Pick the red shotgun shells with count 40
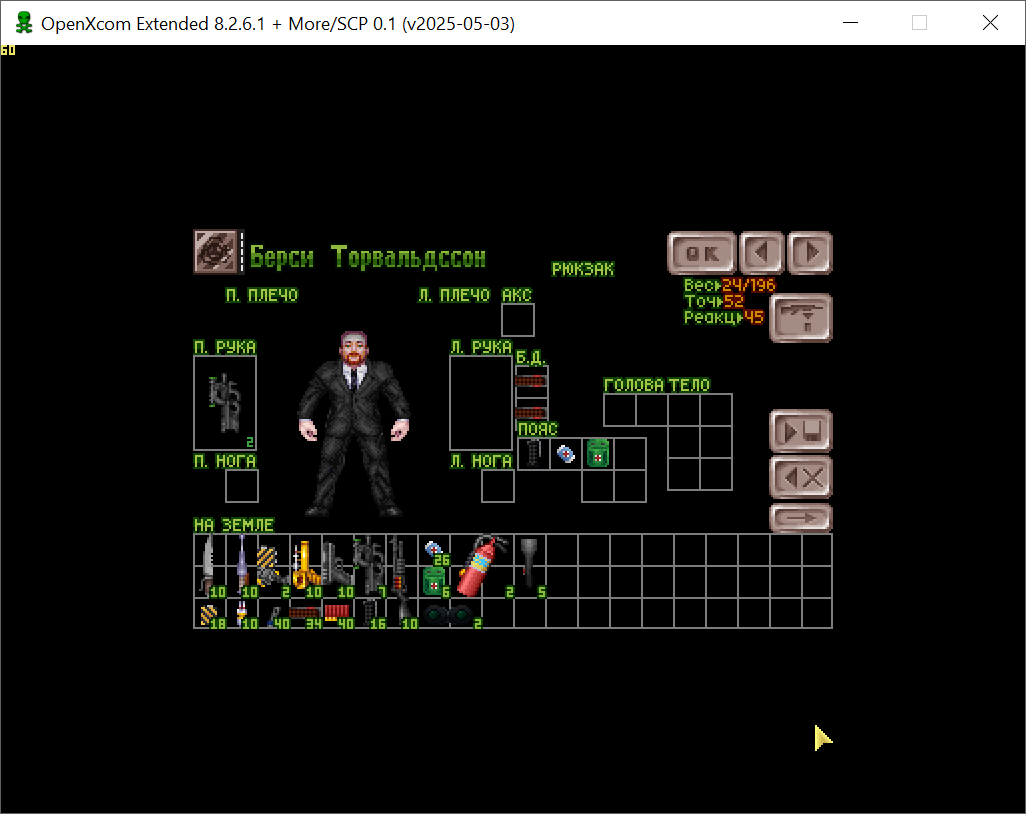This screenshot has width=1026, height=814. coord(337,614)
